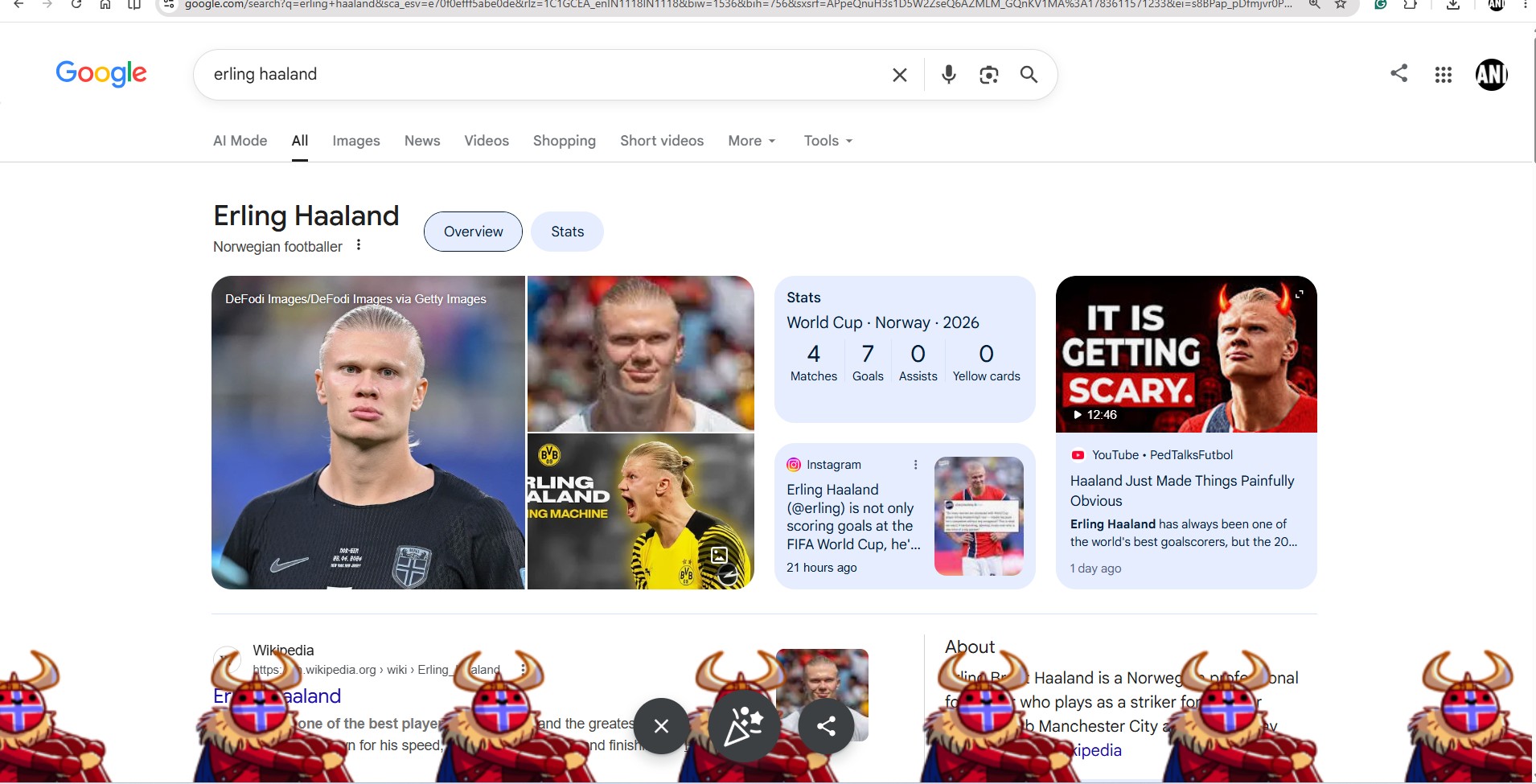Select the Stats chip
The image size is (1536, 784).
pyautogui.click(x=568, y=232)
